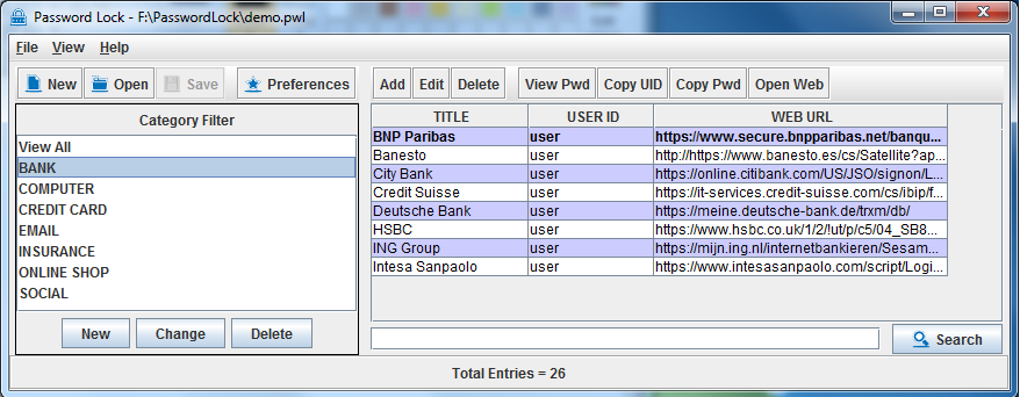Select the INSURANCE category
The width and height of the screenshot is (1020, 397).
(x=186, y=251)
